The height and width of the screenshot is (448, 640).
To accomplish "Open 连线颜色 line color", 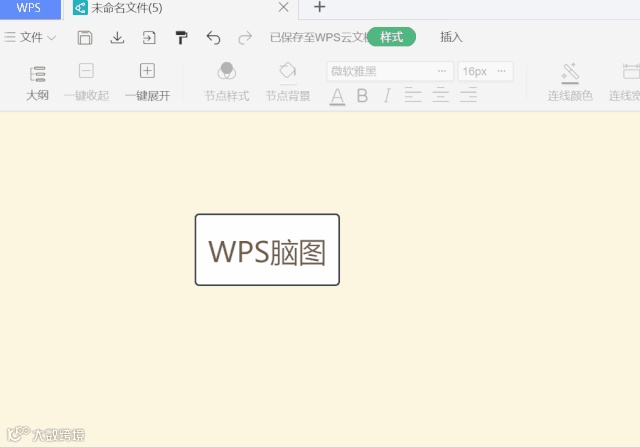I will coord(570,82).
